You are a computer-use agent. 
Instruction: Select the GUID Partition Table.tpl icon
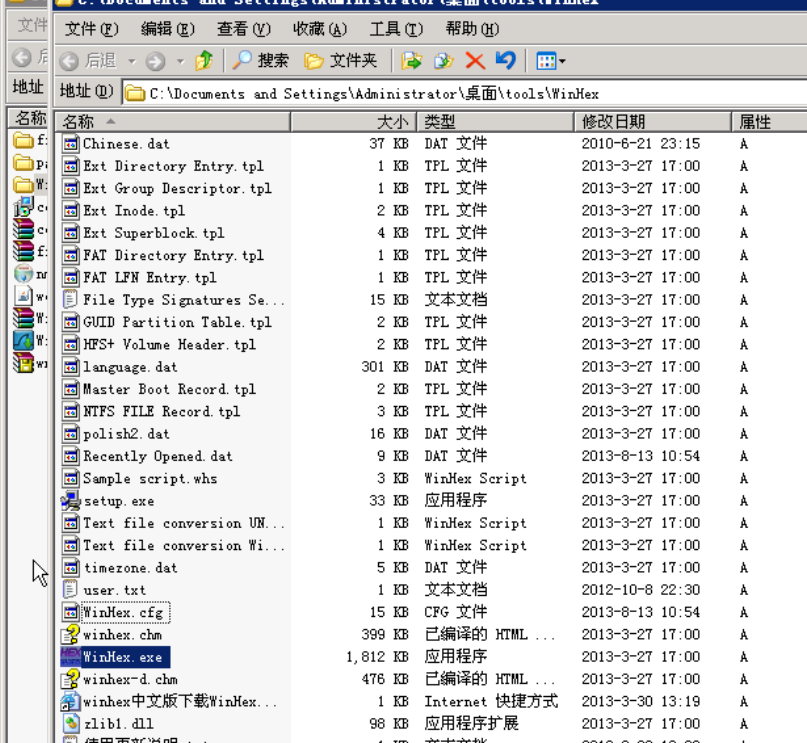pyautogui.click(x=71, y=322)
